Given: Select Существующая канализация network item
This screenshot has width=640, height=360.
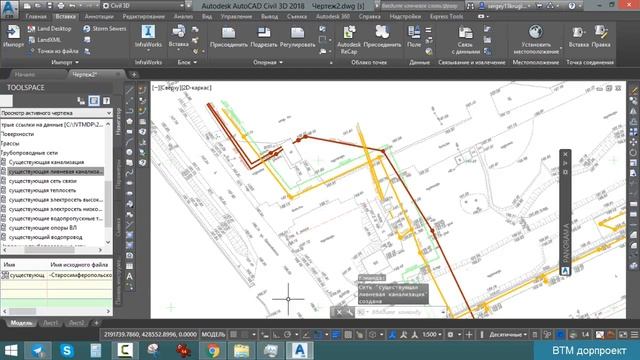Looking at the screenshot, I should point(46,162).
